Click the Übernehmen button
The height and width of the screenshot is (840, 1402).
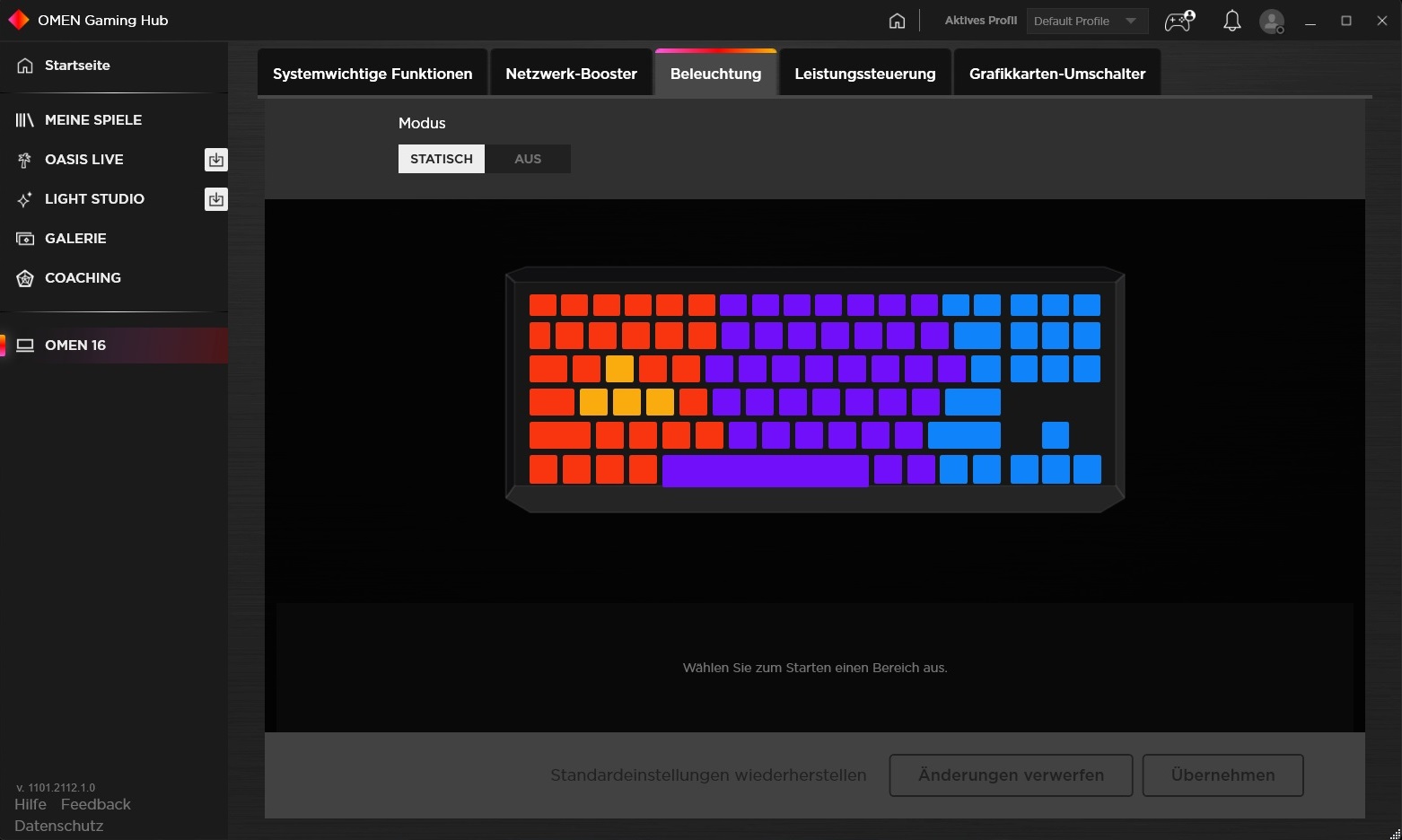[1222, 775]
